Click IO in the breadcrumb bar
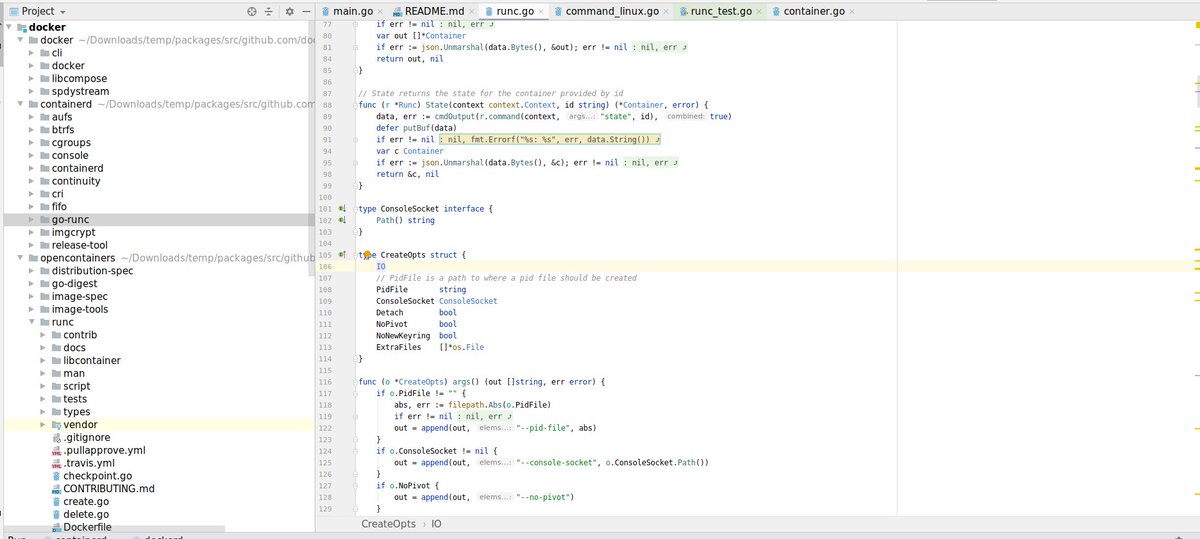Image resolution: width=1200 pixels, height=539 pixels. tap(436, 523)
